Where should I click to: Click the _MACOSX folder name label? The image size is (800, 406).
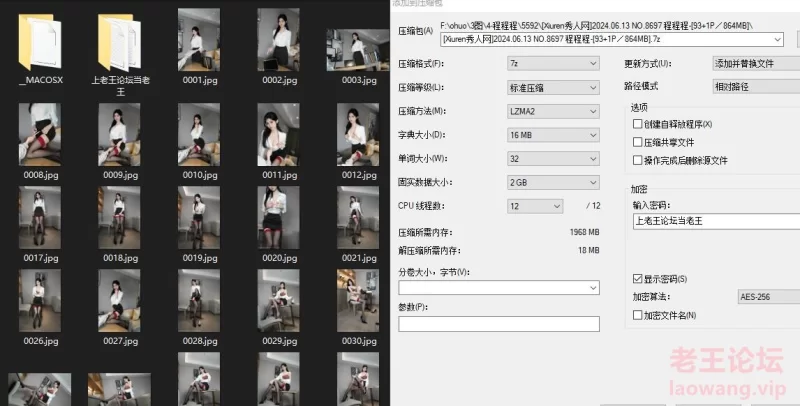tap(41, 80)
